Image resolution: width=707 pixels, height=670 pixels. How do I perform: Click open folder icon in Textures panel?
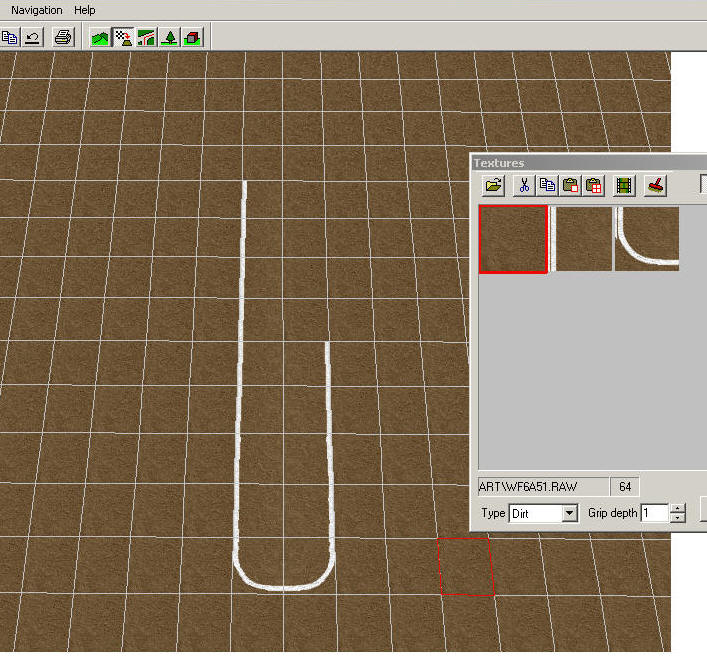[493, 185]
